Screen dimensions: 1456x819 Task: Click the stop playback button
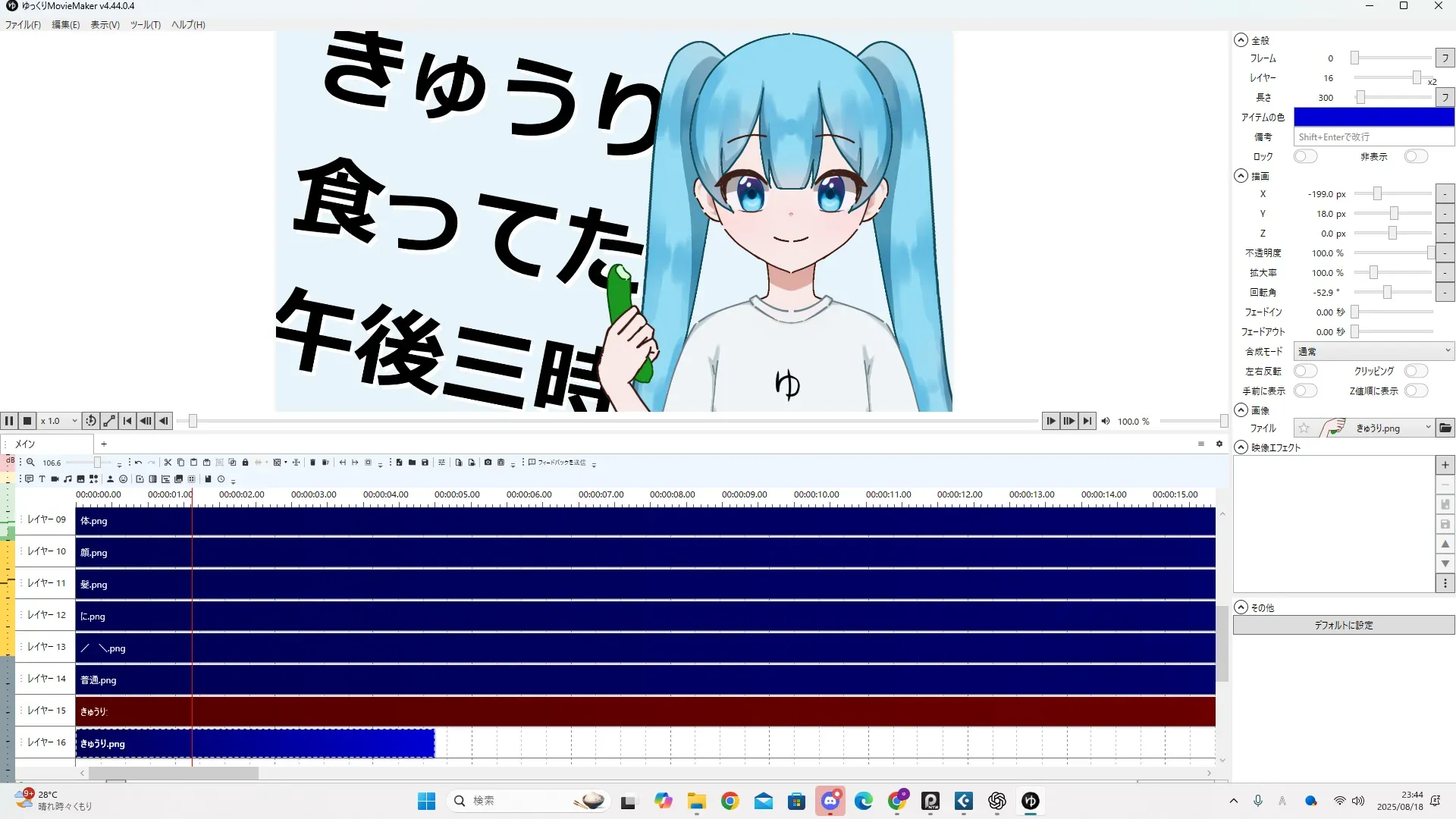pyautogui.click(x=27, y=421)
